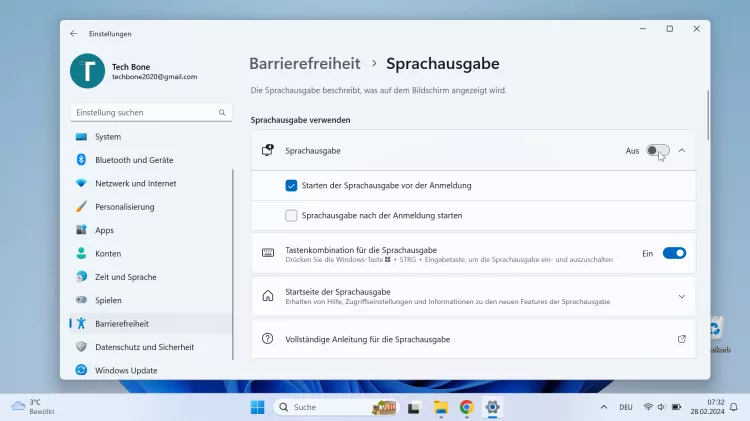Click the Spielen controller icon

point(81,300)
